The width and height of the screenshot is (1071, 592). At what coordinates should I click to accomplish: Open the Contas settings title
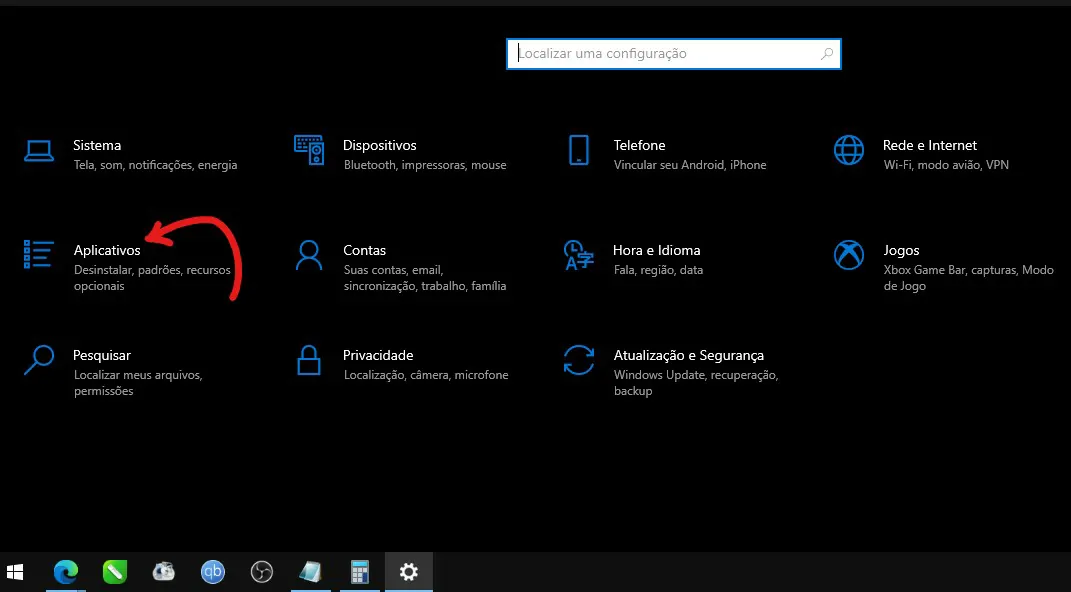coord(365,251)
